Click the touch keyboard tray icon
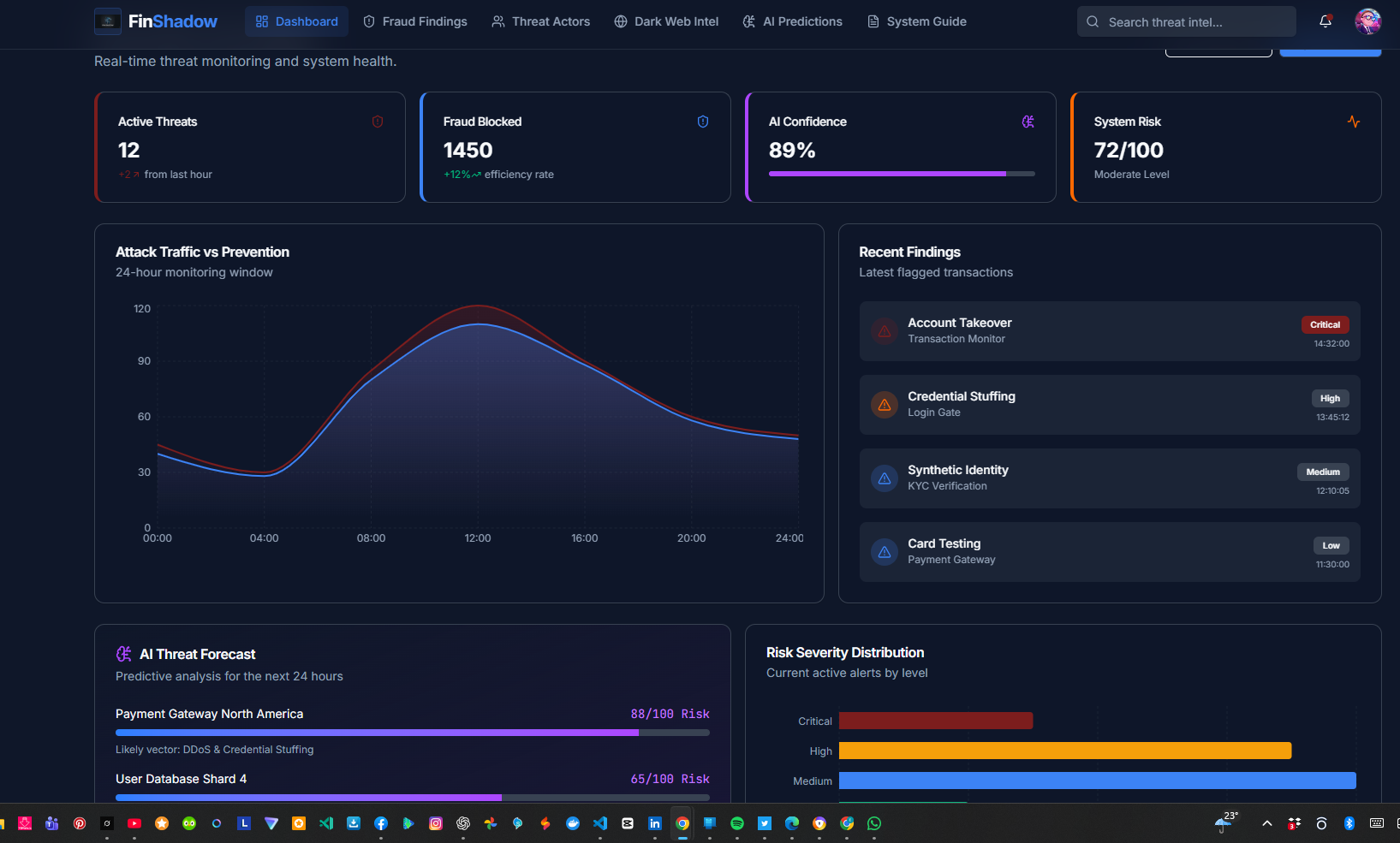 click(x=1377, y=823)
